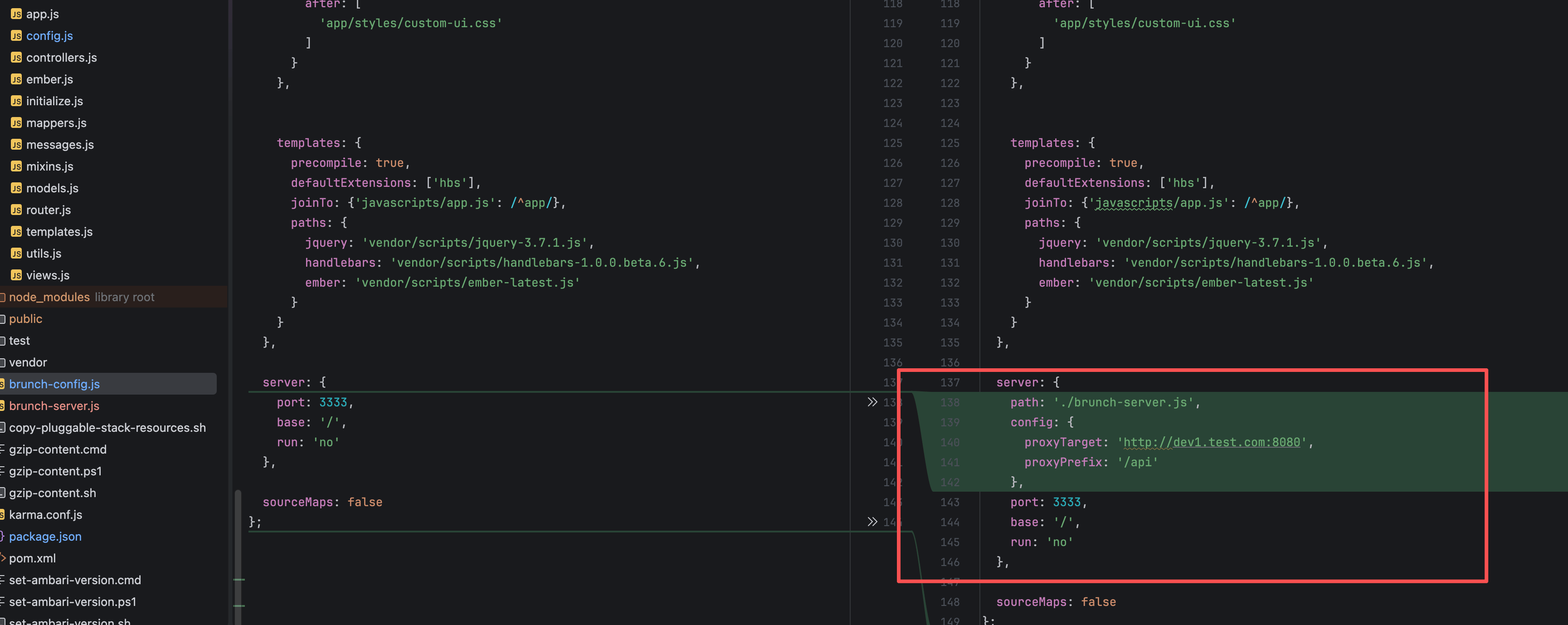1568x625 pixels.
Task: Click the JS icon beside router.js
Action: point(16,210)
